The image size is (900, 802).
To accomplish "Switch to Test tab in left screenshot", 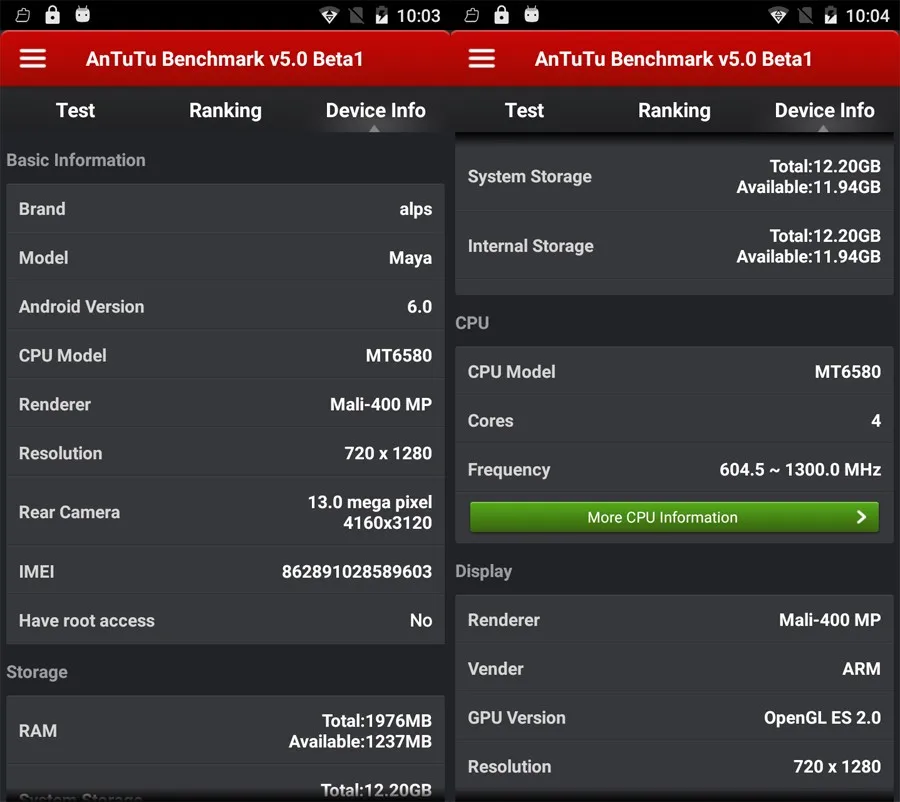I will 75,110.
